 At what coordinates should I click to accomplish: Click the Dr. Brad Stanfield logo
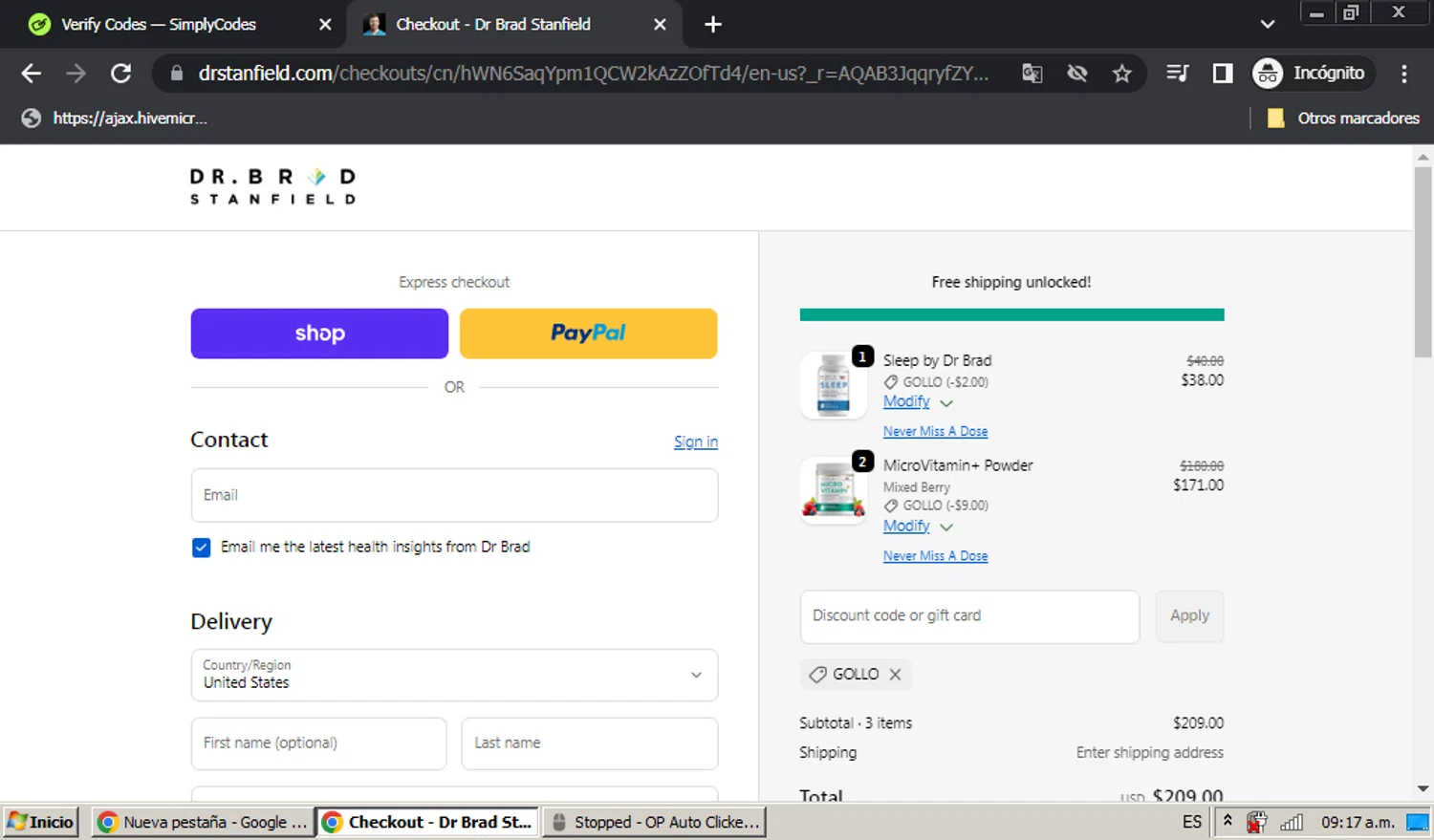272,186
